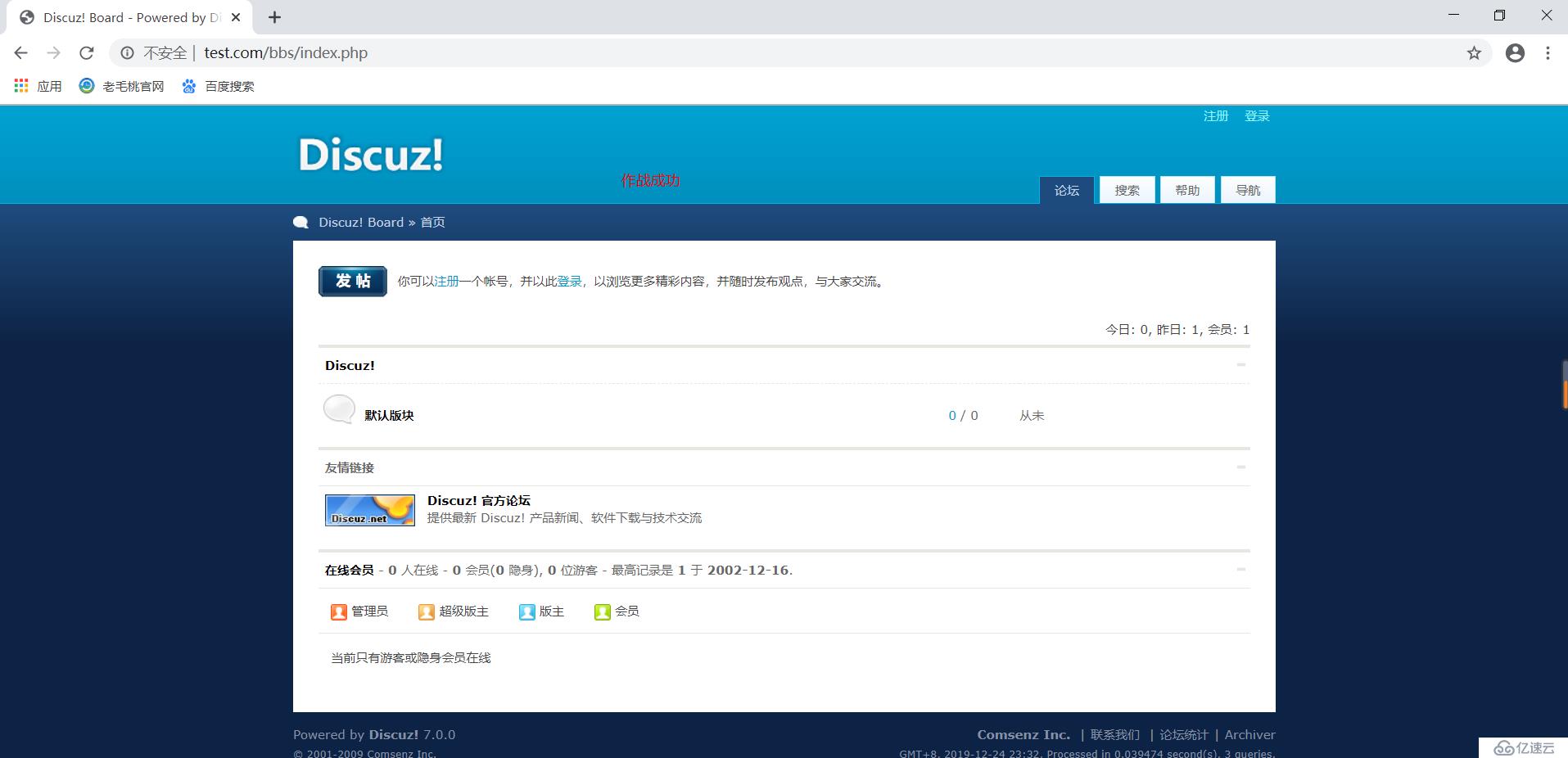Viewport: 1568px width, 758px height.
Task: Open the 论坛统计 footer link
Action: [x=1184, y=735]
